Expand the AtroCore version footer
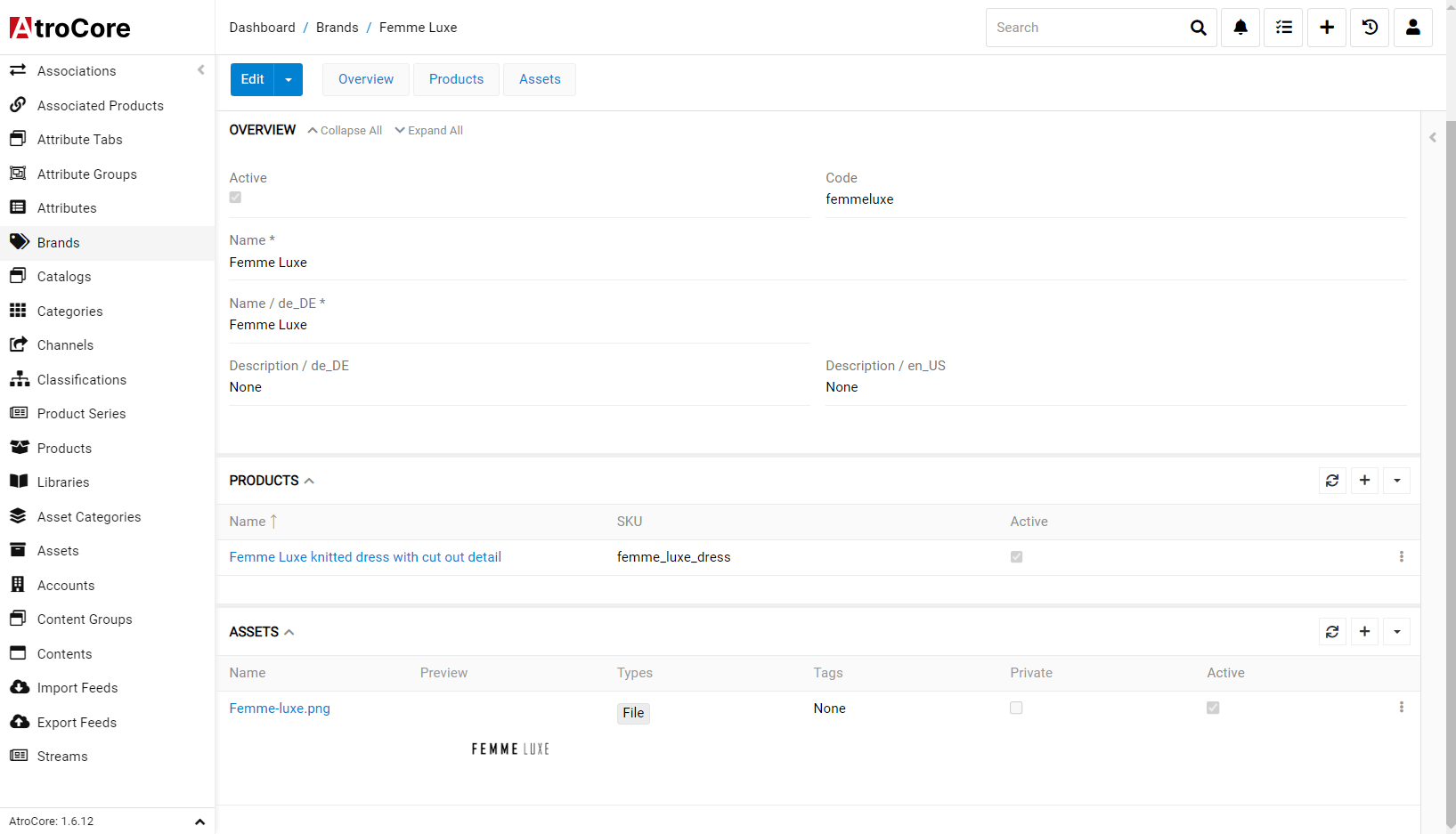Image resolution: width=1456 pixels, height=834 pixels. pyautogui.click(x=199, y=822)
